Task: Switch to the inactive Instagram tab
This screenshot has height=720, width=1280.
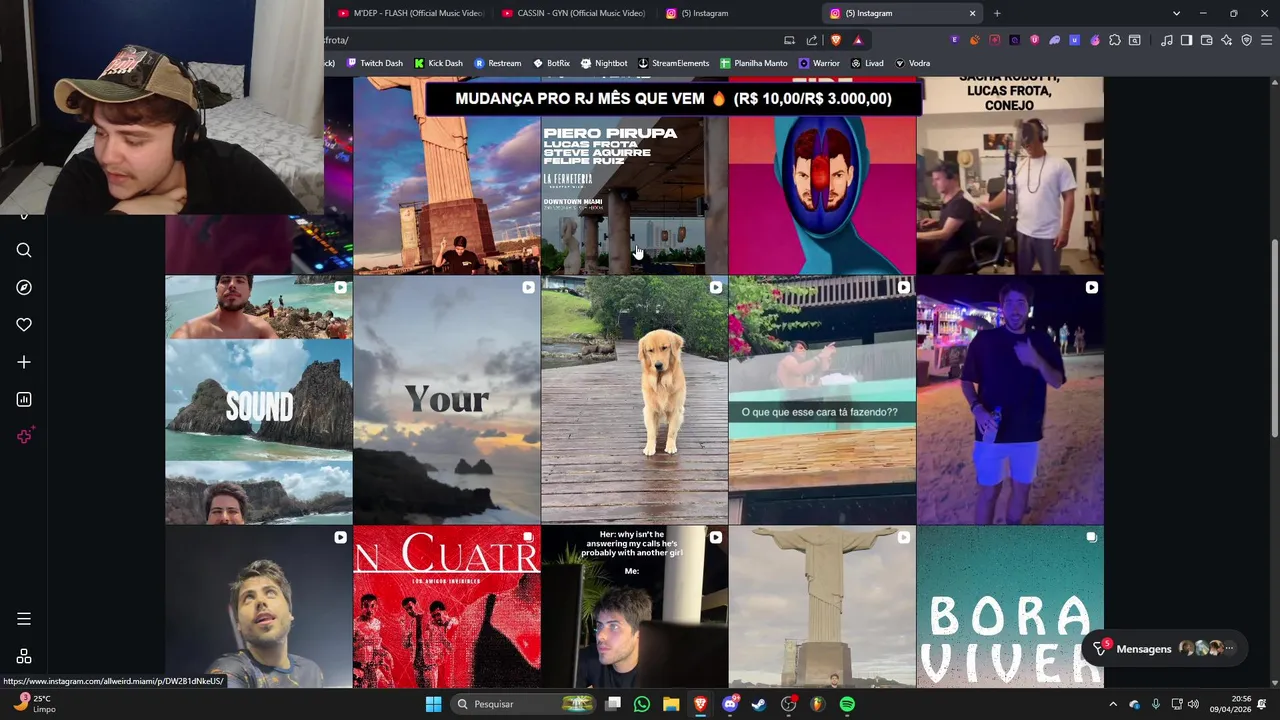Action: 738,13
